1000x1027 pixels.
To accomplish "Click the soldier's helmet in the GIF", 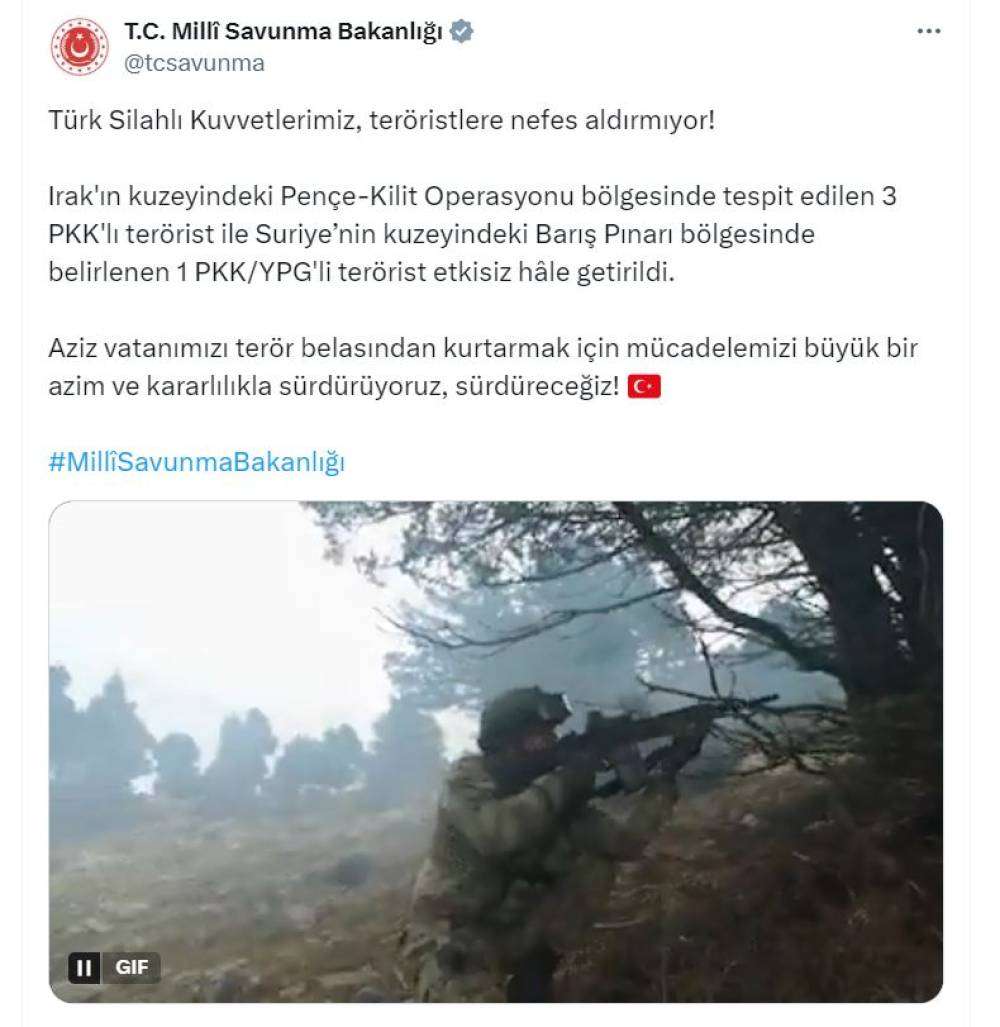I will [x=523, y=717].
